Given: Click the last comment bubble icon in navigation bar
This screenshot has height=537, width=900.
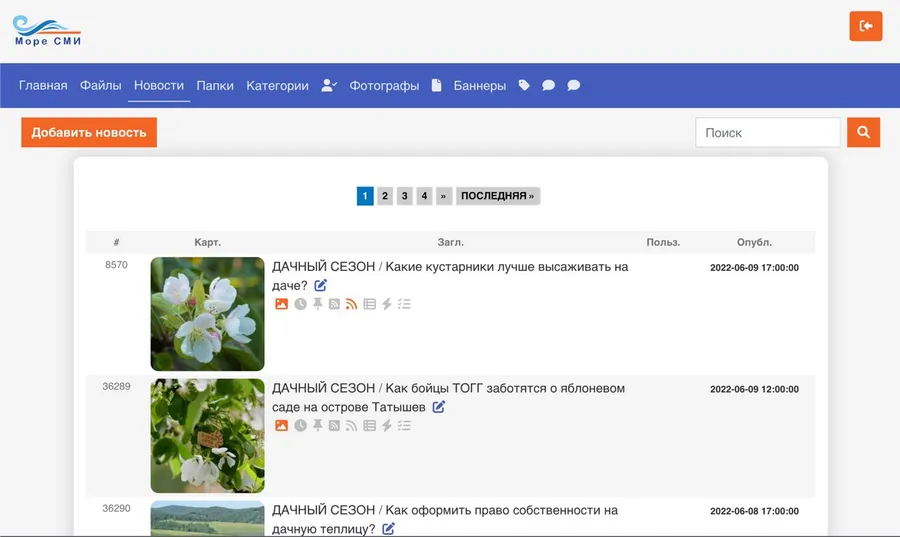Looking at the screenshot, I should point(573,85).
